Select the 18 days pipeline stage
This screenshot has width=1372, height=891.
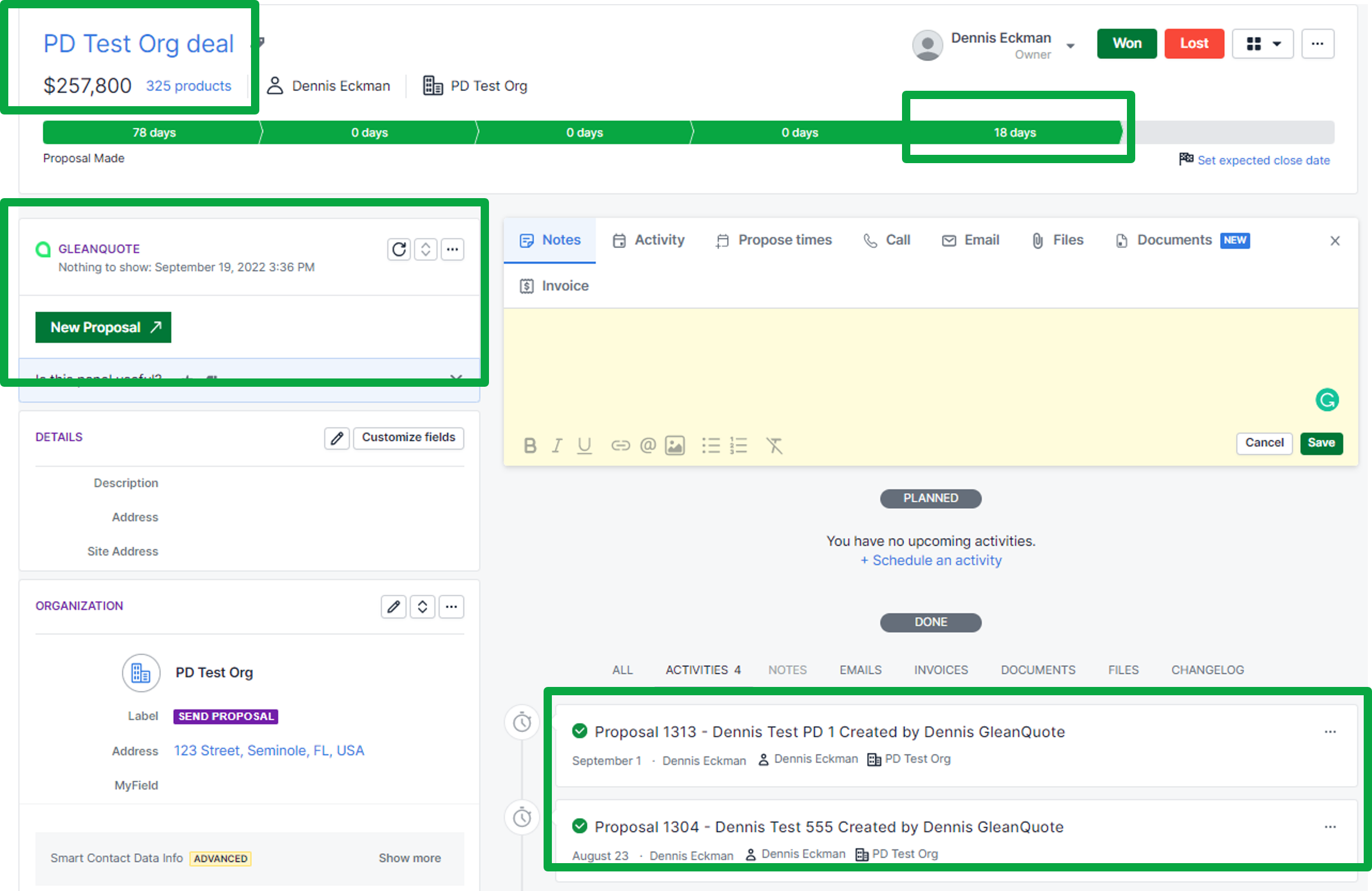pyautogui.click(x=1015, y=132)
